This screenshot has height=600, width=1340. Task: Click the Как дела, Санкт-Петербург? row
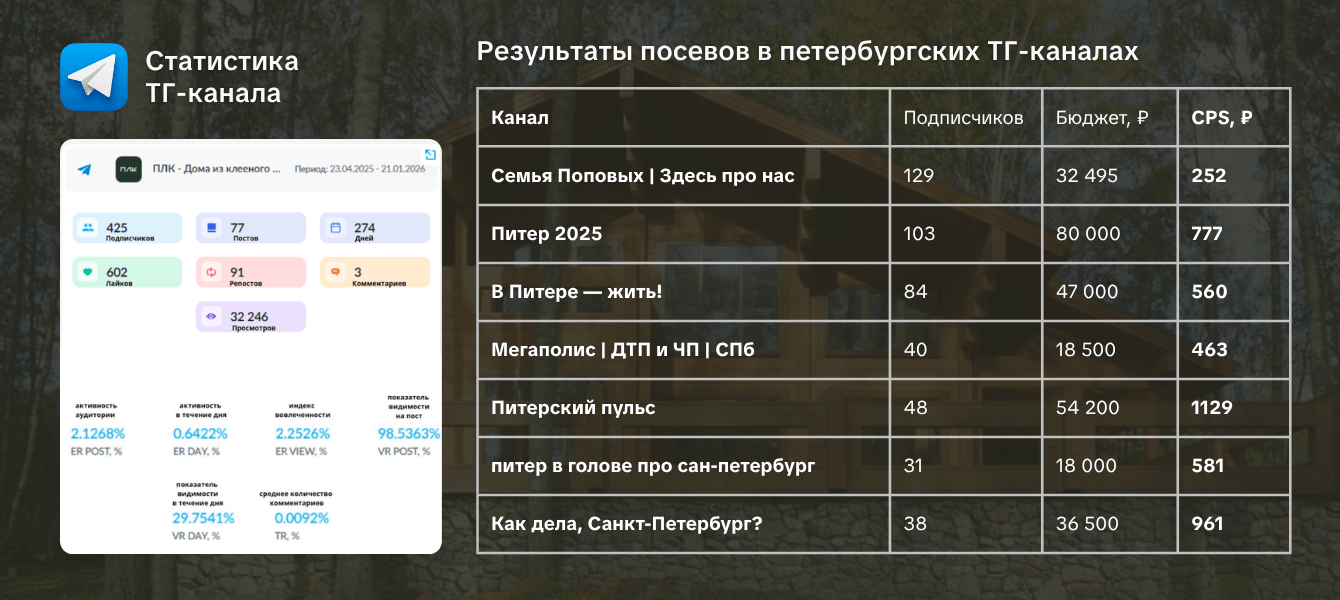pos(884,524)
